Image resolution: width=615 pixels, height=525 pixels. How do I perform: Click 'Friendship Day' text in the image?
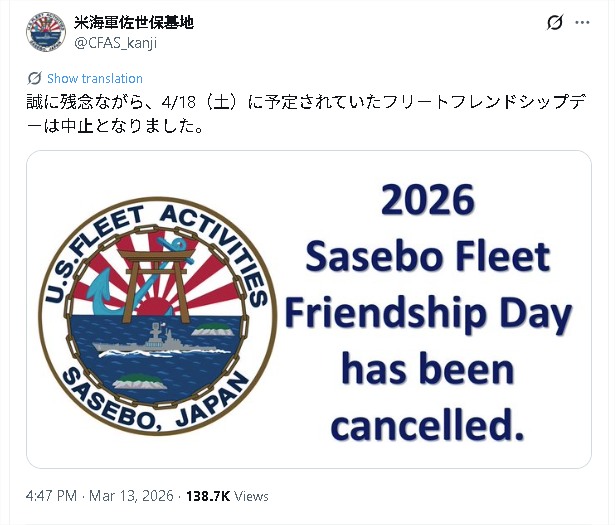pos(428,314)
